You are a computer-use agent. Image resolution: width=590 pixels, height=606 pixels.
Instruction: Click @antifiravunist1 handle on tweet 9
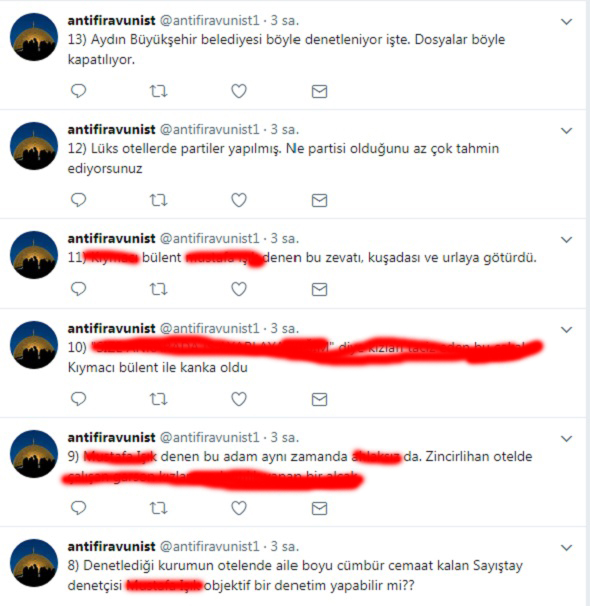[209, 437]
